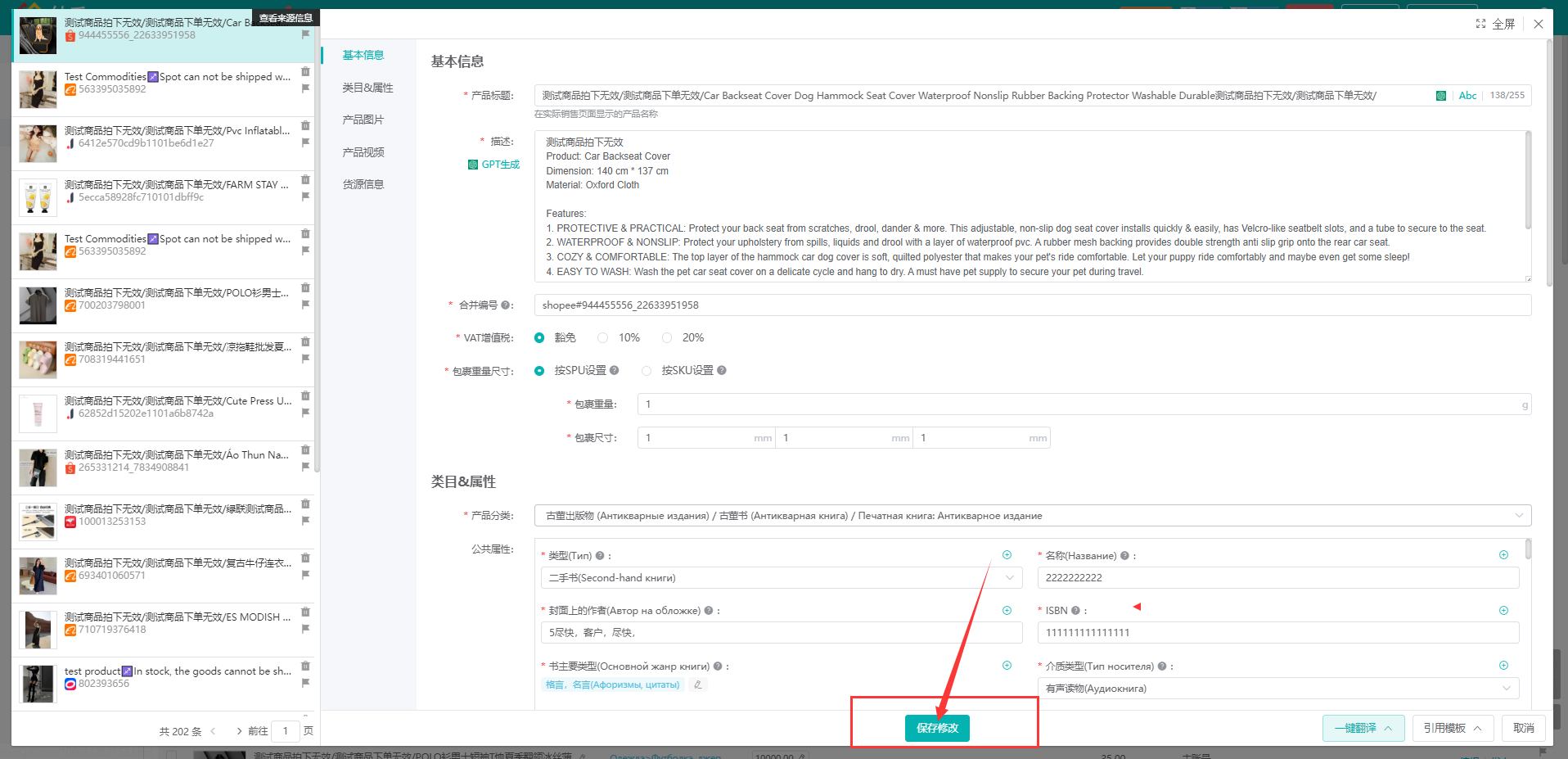Choose the 按SKU设置 package size option
Viewport: 1568px width, 759px height.
coord(647,371)
